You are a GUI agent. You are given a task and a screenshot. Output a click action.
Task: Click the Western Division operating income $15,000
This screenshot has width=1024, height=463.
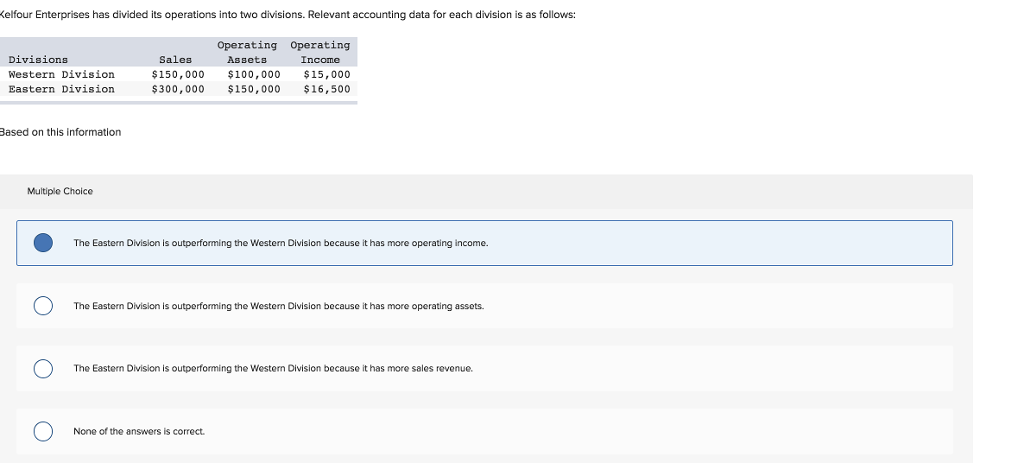pyautogui.click(x=327, y=74)
